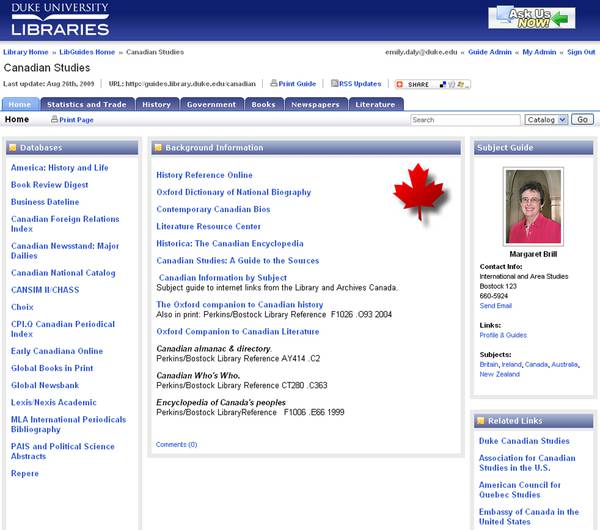Click the Sign Out link
Image resolution: width=600 pixels, height=530 pixels.
[580, 52]
